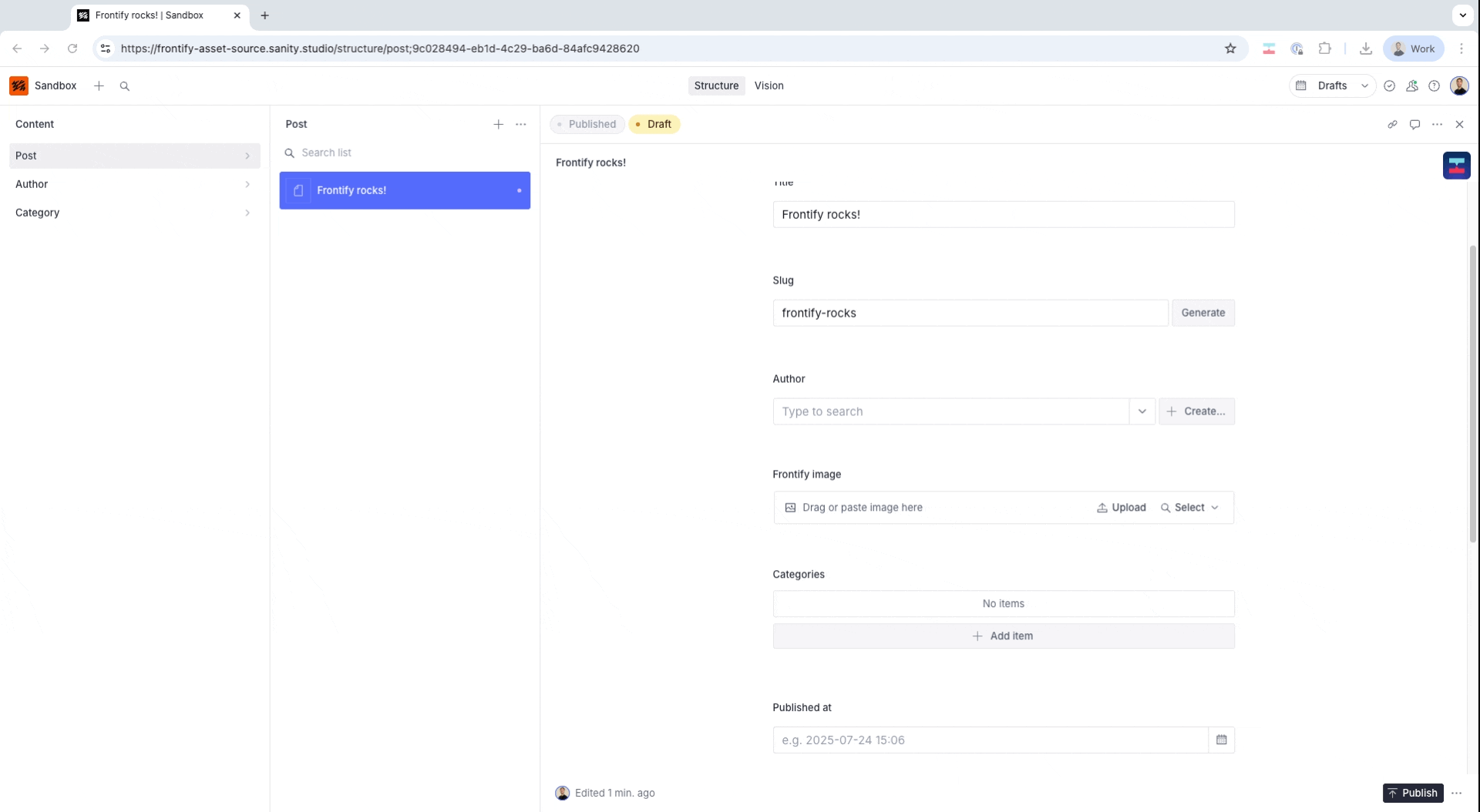Screen dimensions: 1480x812
Task: Reload the page in browser toolbar
Action: pos(72,49)
